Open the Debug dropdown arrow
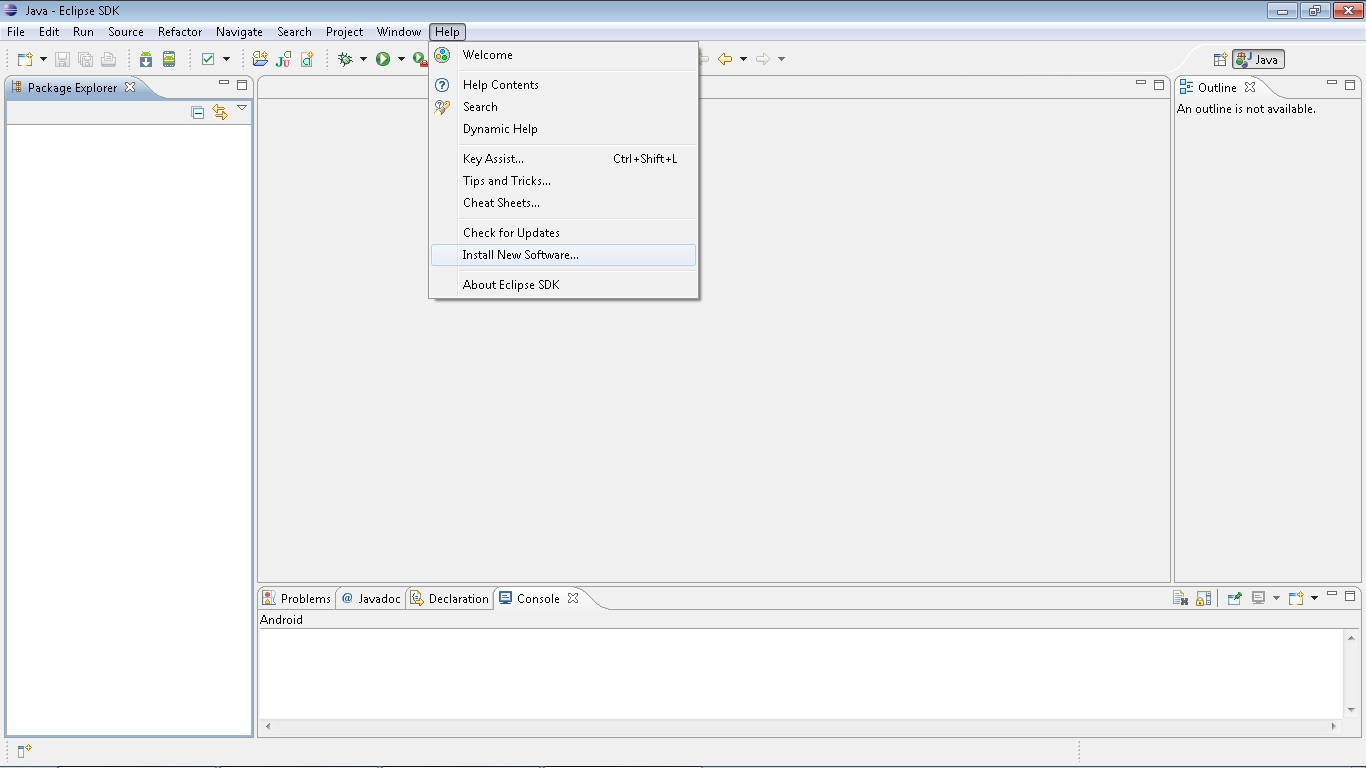 pos(363,59)
